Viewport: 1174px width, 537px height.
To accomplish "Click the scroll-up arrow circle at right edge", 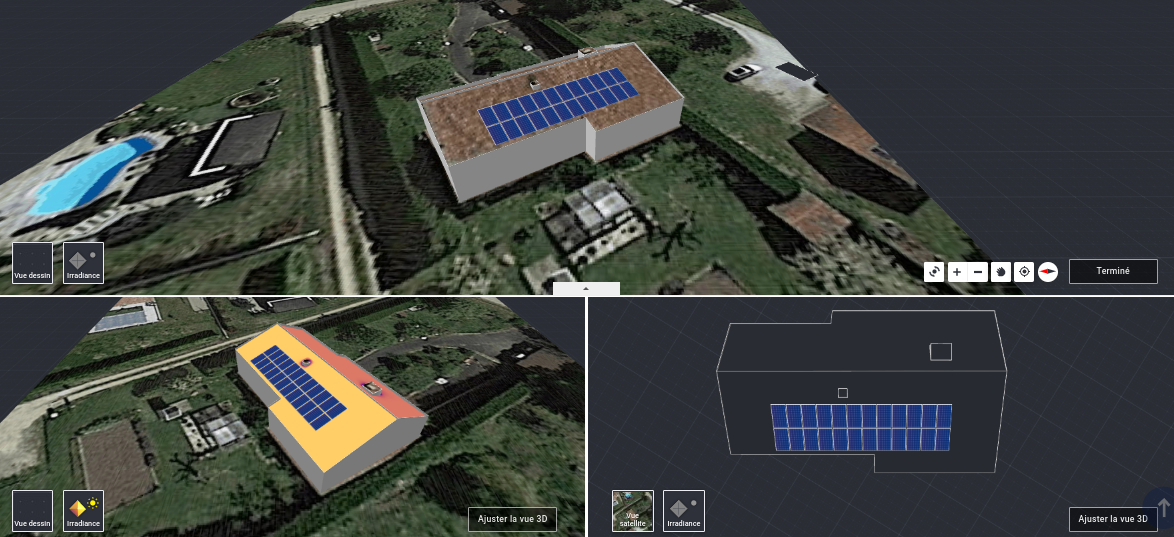I will [1163, 507].
